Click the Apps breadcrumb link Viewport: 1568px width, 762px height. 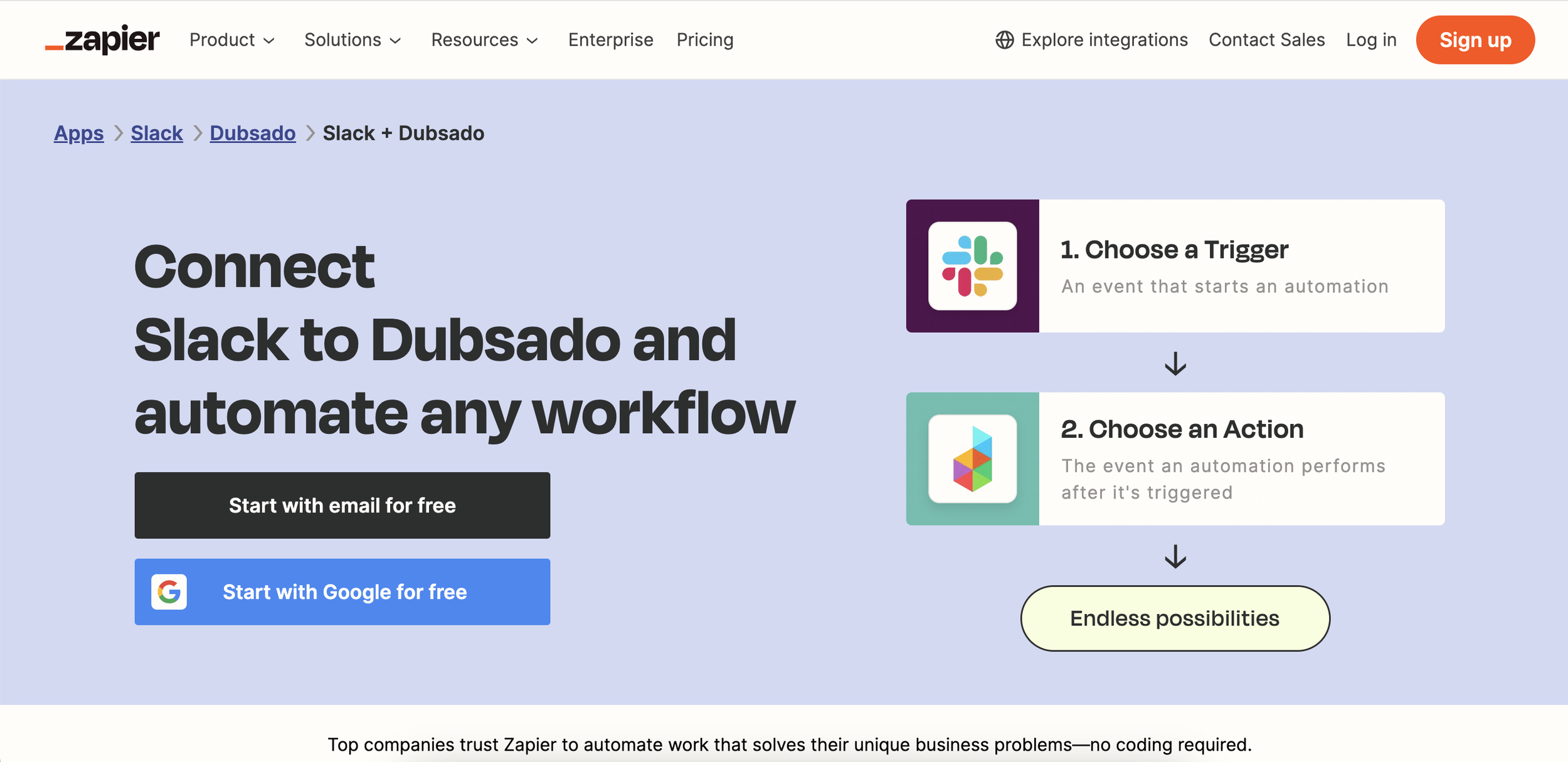(x=78, y=133)
